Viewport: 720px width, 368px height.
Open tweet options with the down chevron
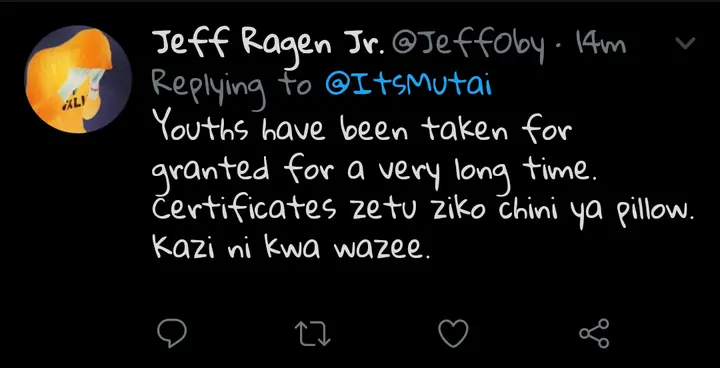tap(686, 43)
